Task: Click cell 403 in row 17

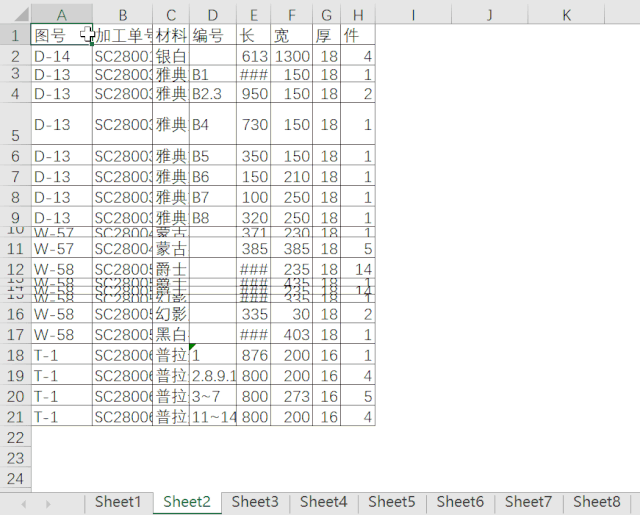Action: click(291, 334)
